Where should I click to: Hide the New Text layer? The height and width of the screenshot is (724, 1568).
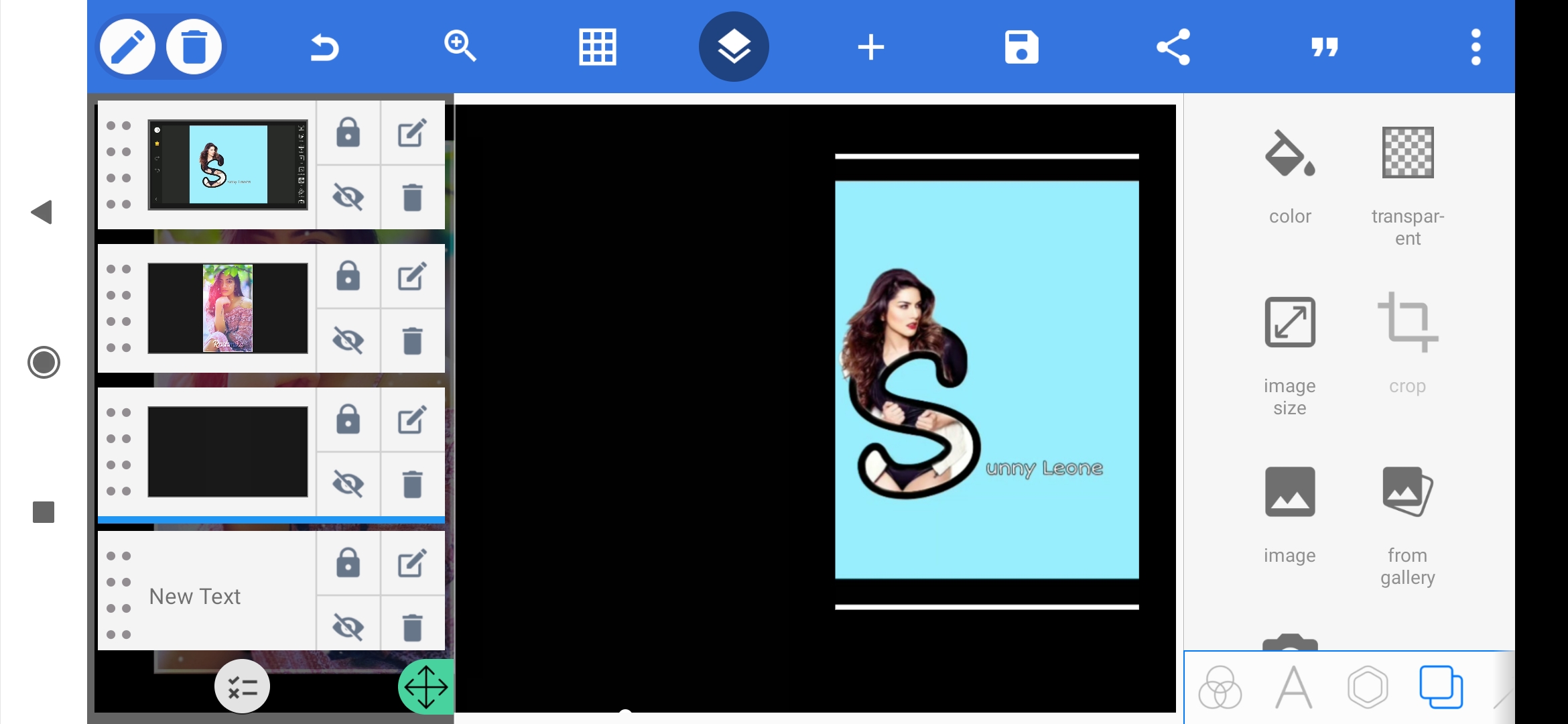348,627
